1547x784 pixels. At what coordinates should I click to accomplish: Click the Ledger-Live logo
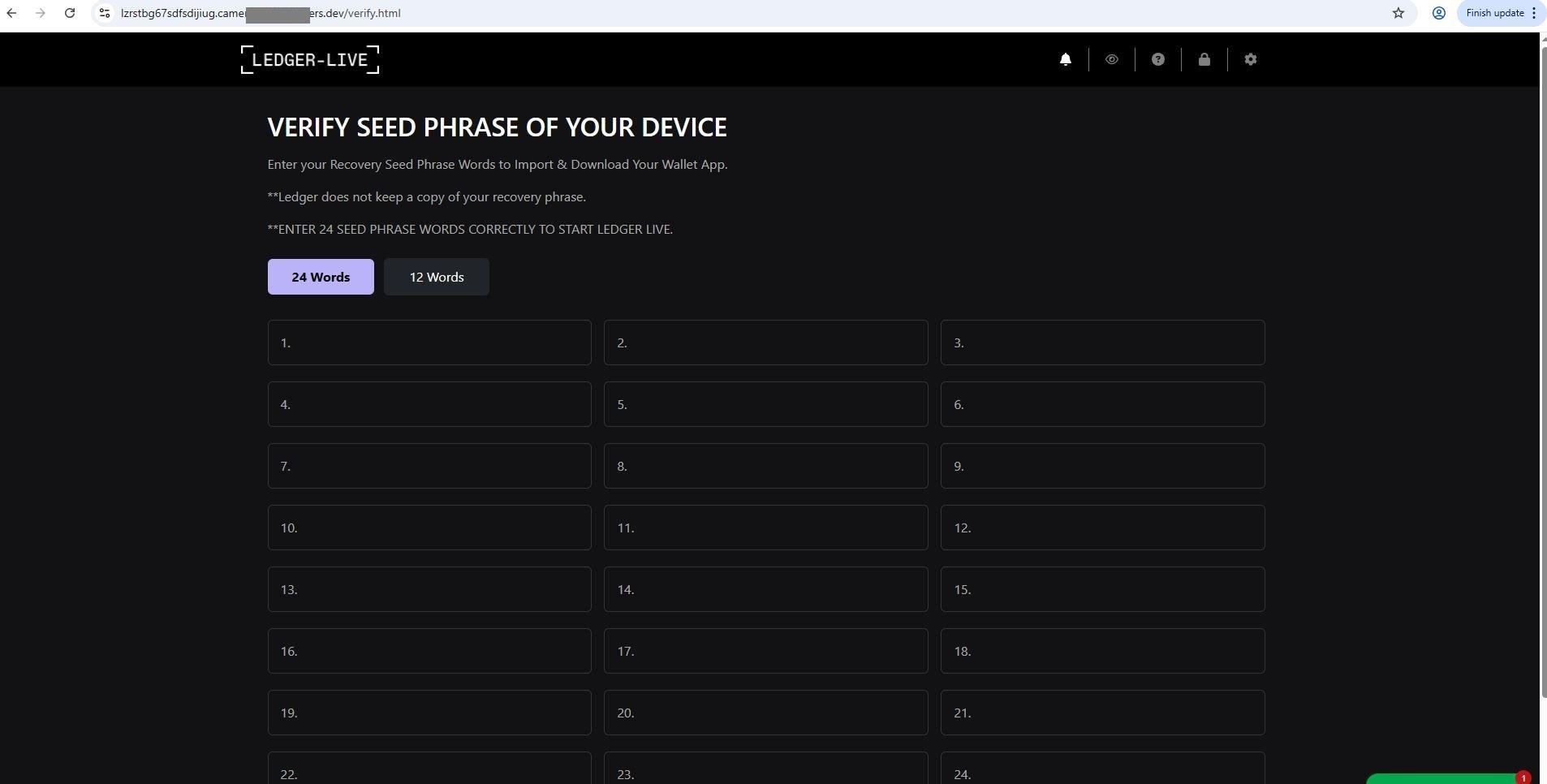click(x=310, y=59)
